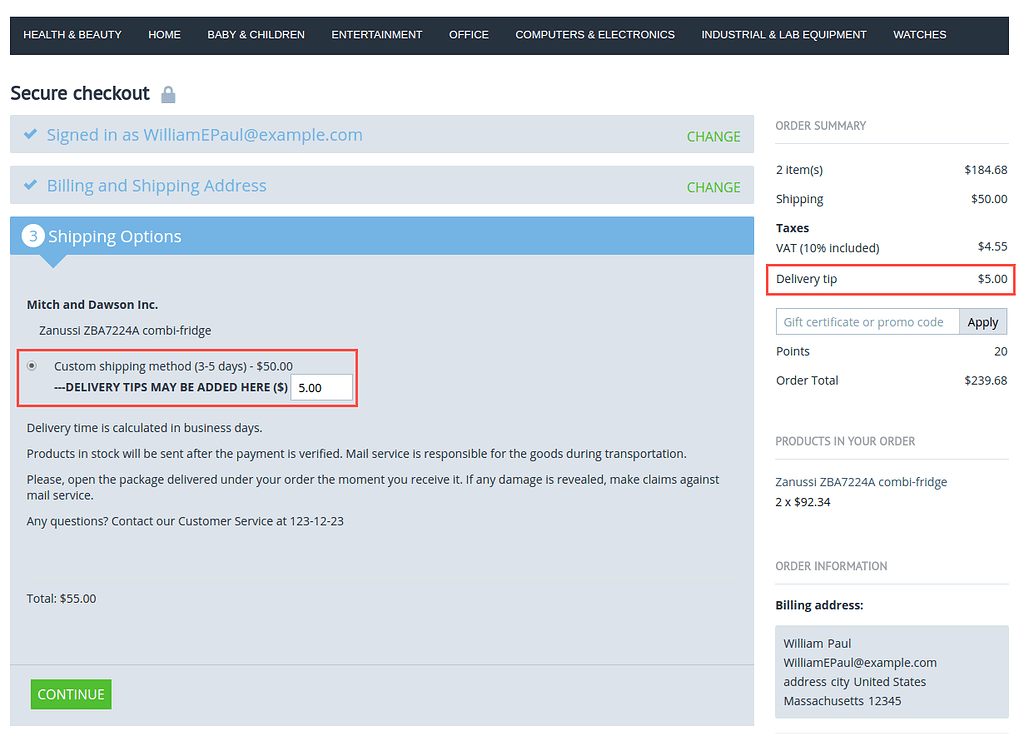Open the HOME category

(164, 34)
